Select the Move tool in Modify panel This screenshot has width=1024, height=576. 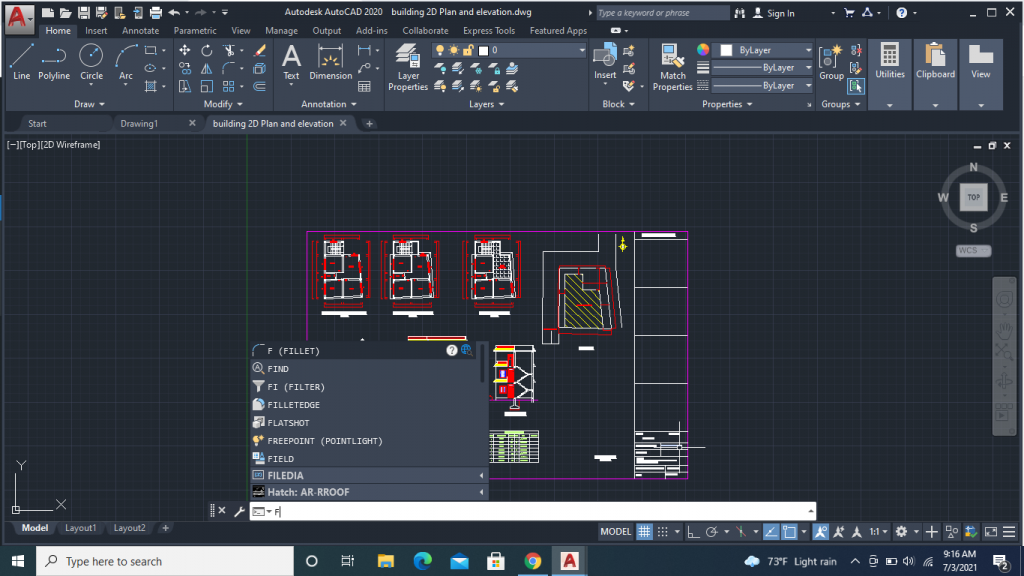pos(185,51)
